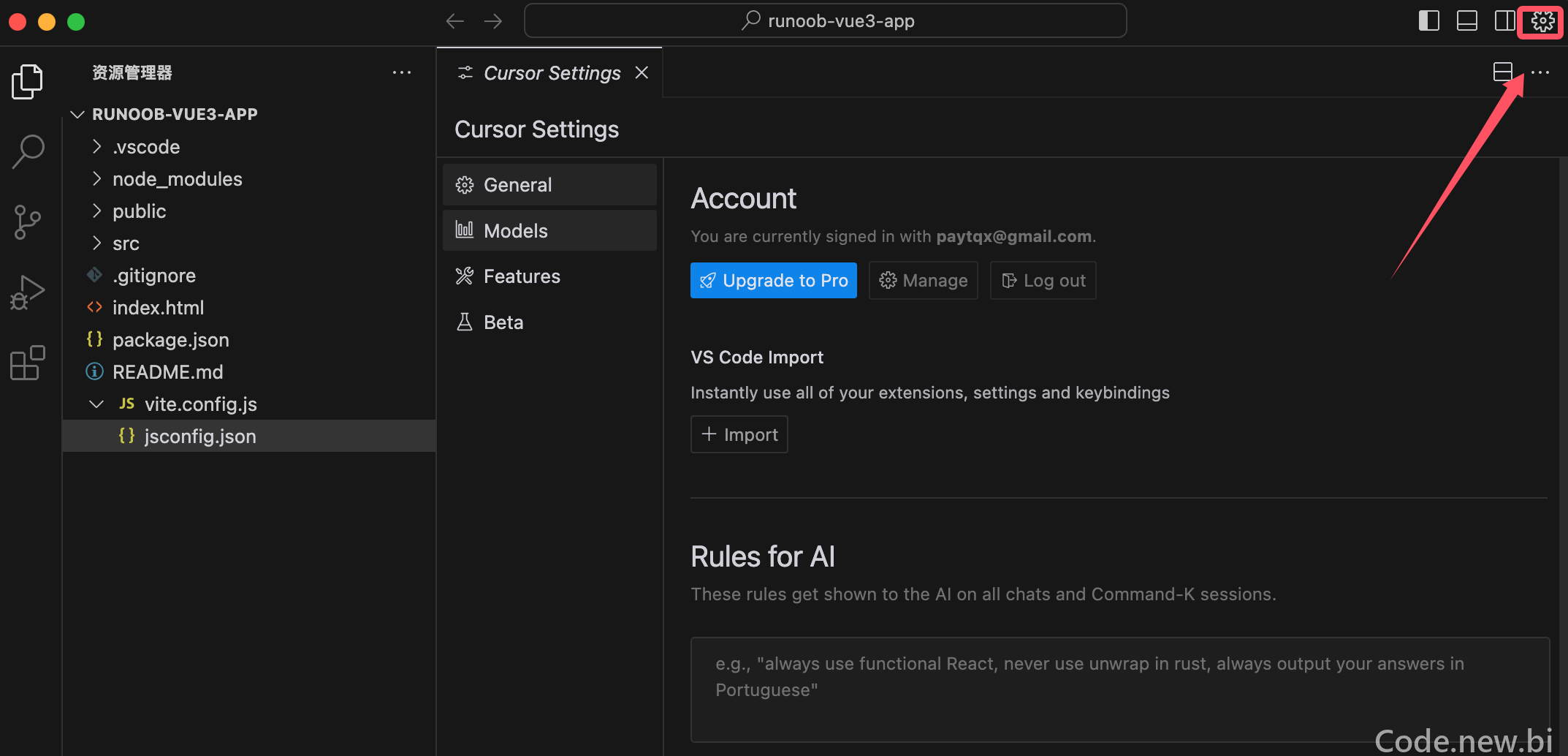This screenshot has height=756, width=1568.
Task: Focus the Rules for AI text area
Action: pyautogui.click(x=1119, y=689)
